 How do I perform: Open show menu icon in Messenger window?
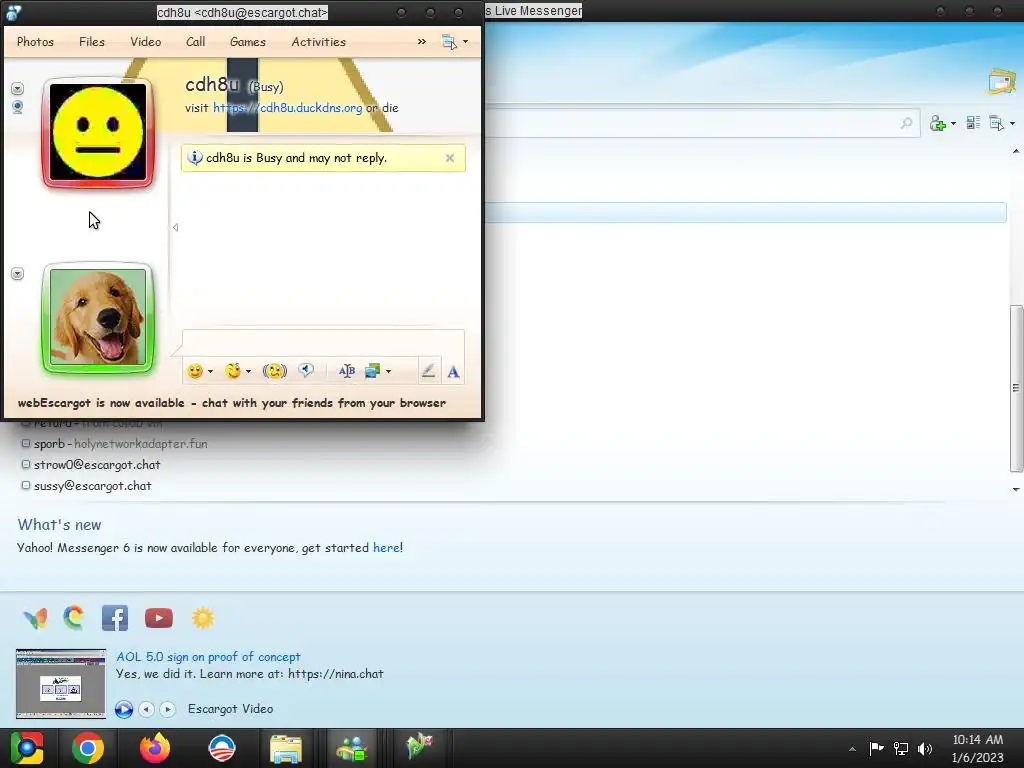click(x=997, y=123)
